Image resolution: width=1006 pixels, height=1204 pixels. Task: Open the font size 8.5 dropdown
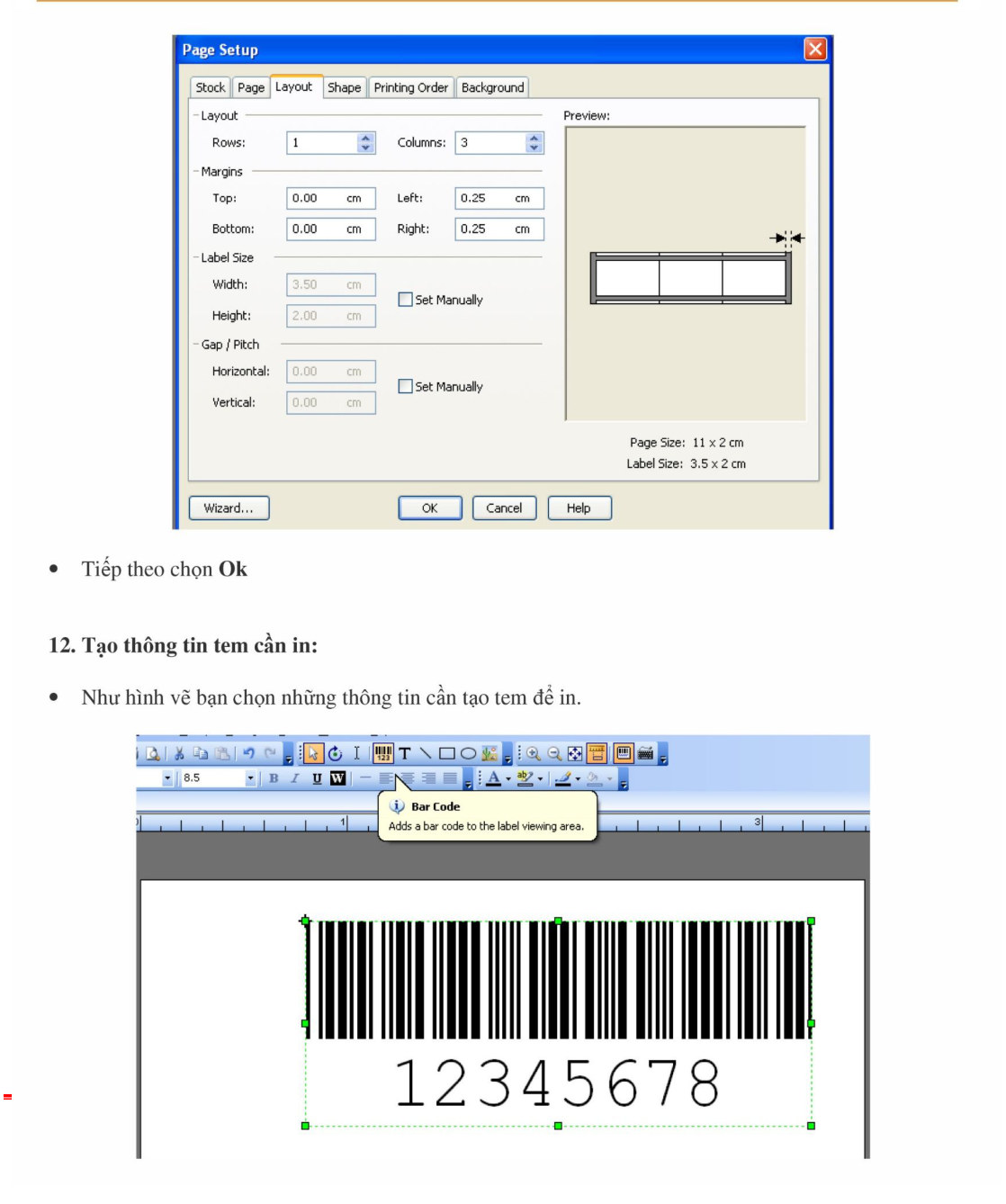(x=251, y=778)
